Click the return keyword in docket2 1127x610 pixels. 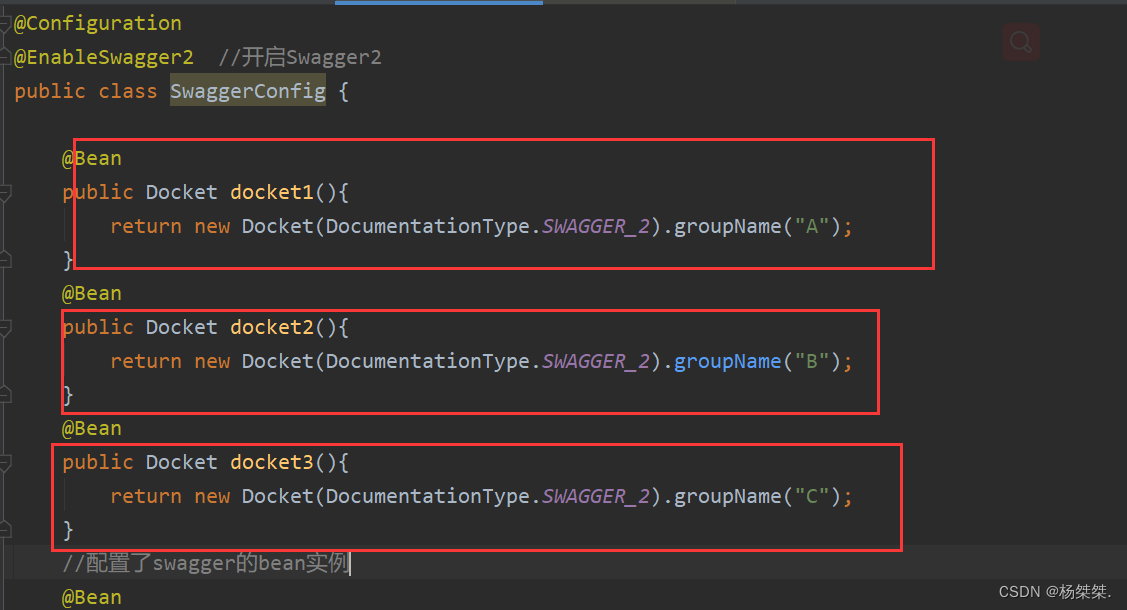[146, 361]
